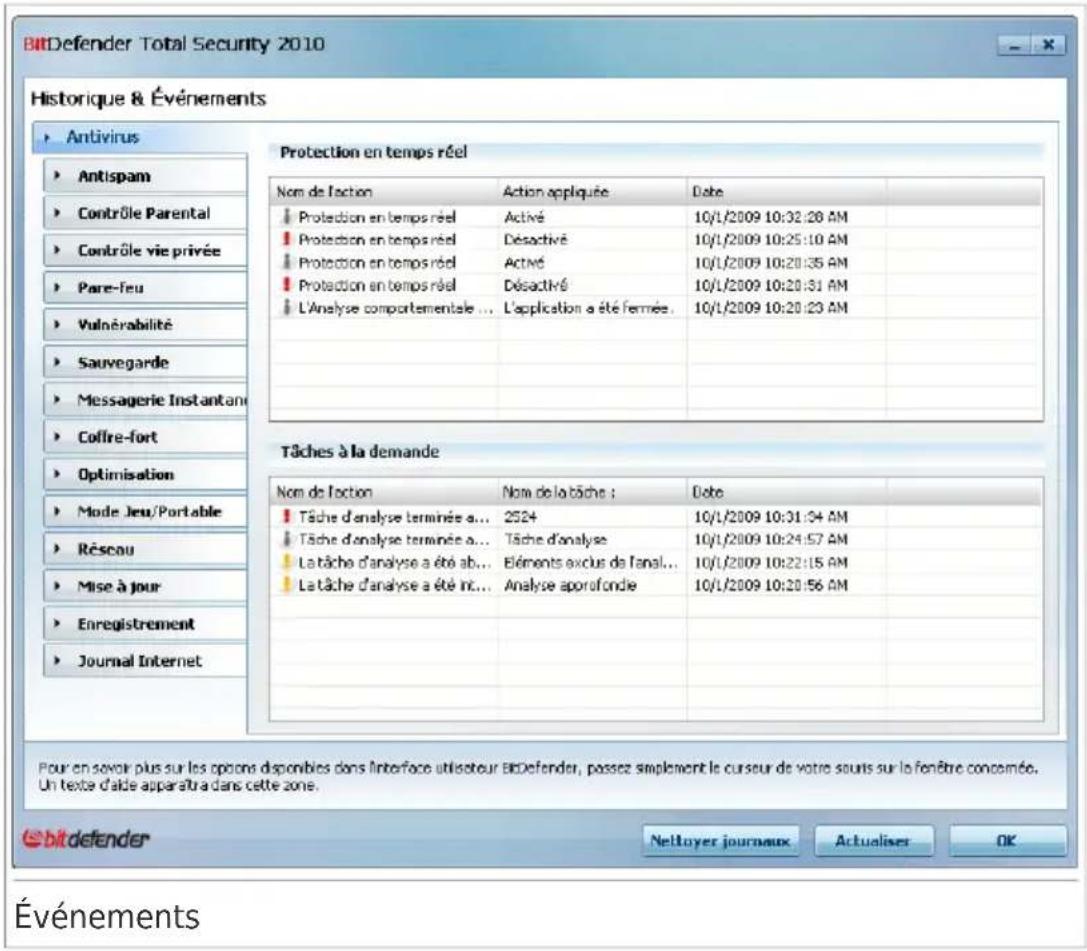Viewport: 1087px width, 951px height.
Task: Click the arrow beside Journal Internet
Action: pyautogui.click(x=58, y=661)
